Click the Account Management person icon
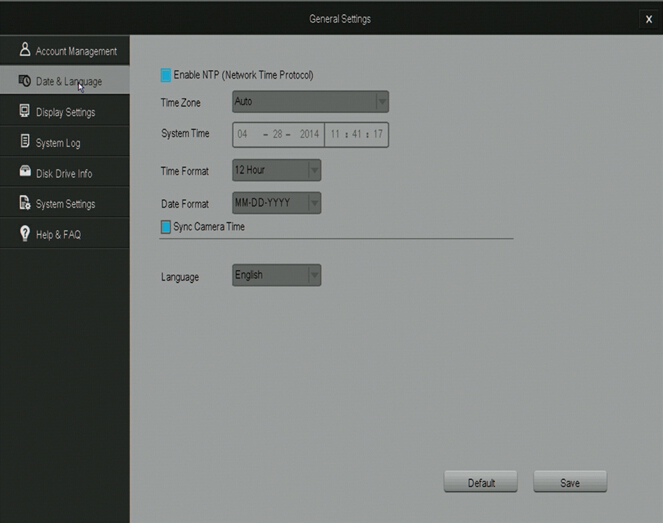 click(x=25, y=49)
